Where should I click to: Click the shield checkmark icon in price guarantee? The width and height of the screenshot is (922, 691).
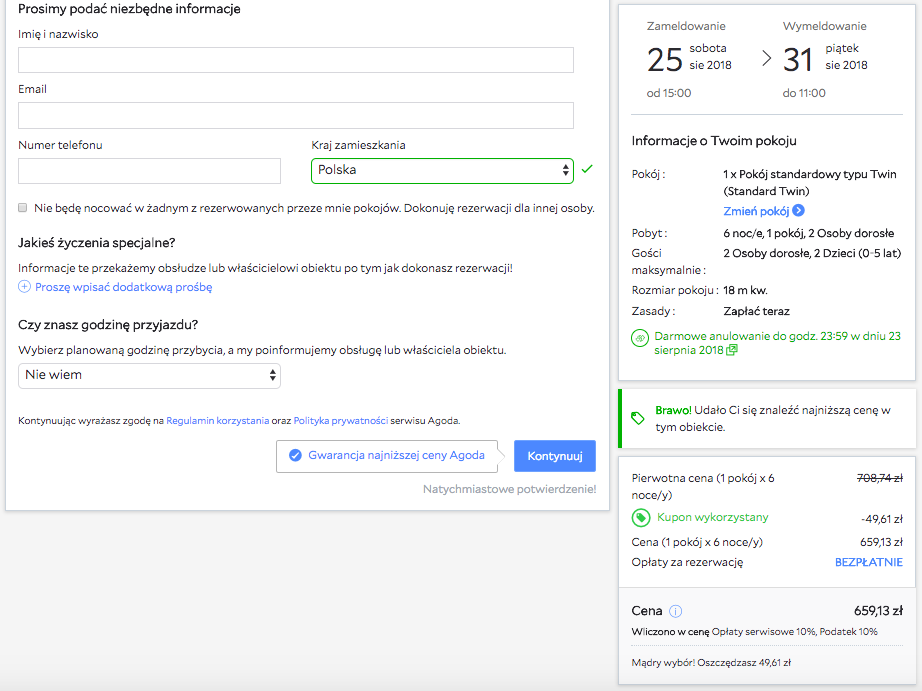(295, 455)
